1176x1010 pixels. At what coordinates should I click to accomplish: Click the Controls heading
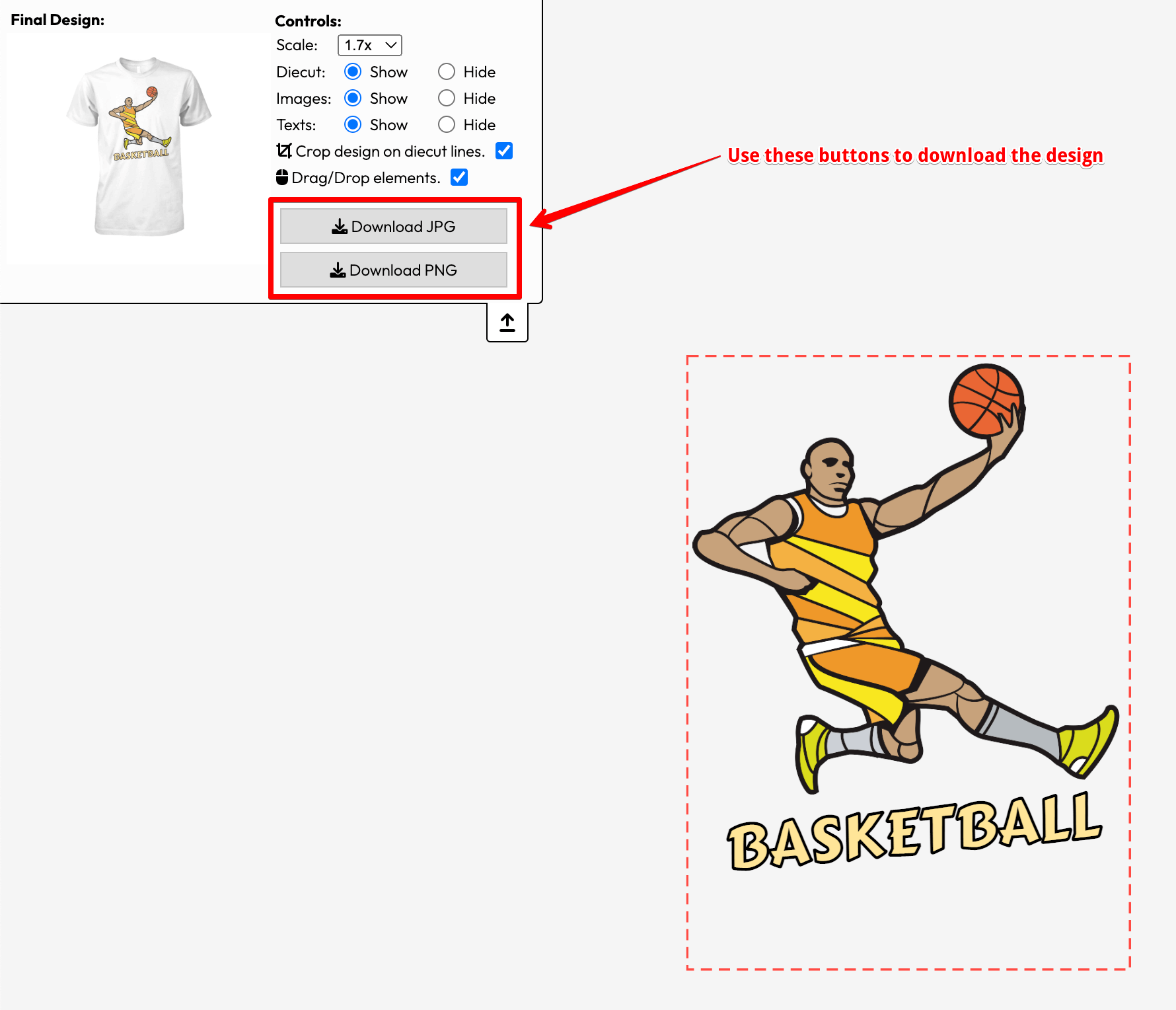coord(308,21)
